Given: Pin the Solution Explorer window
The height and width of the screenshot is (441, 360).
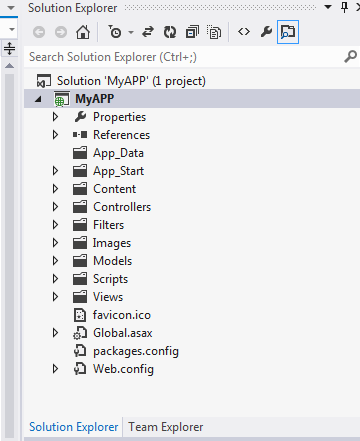Looking at the screenshot, I should point(344,7).
